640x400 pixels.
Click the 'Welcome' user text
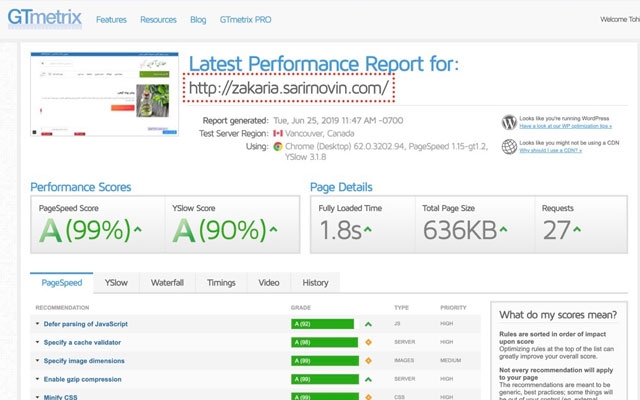[x=620, y=19]
